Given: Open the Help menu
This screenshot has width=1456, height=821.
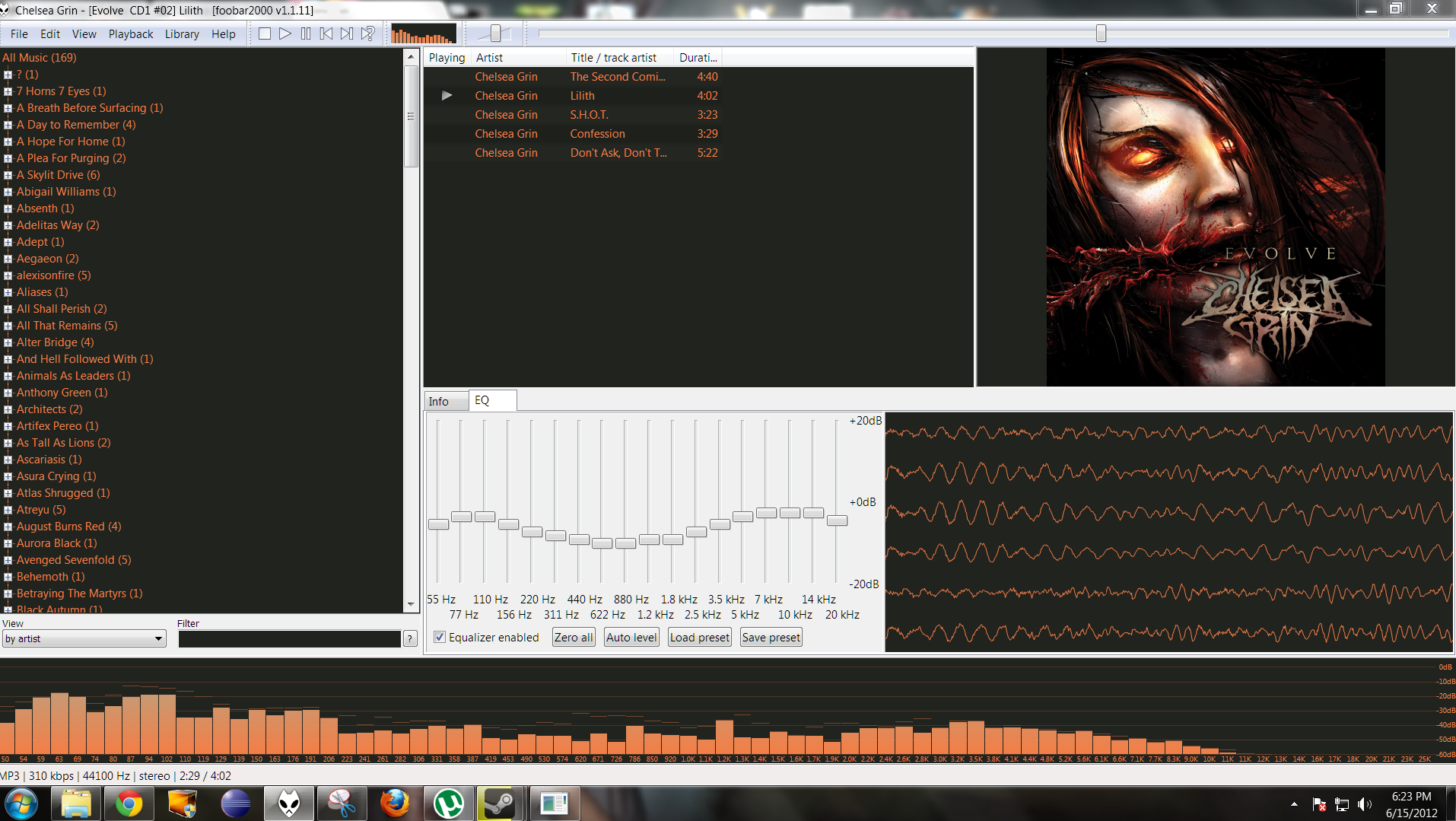Looking at the screenshot, I should coord(224,34).
